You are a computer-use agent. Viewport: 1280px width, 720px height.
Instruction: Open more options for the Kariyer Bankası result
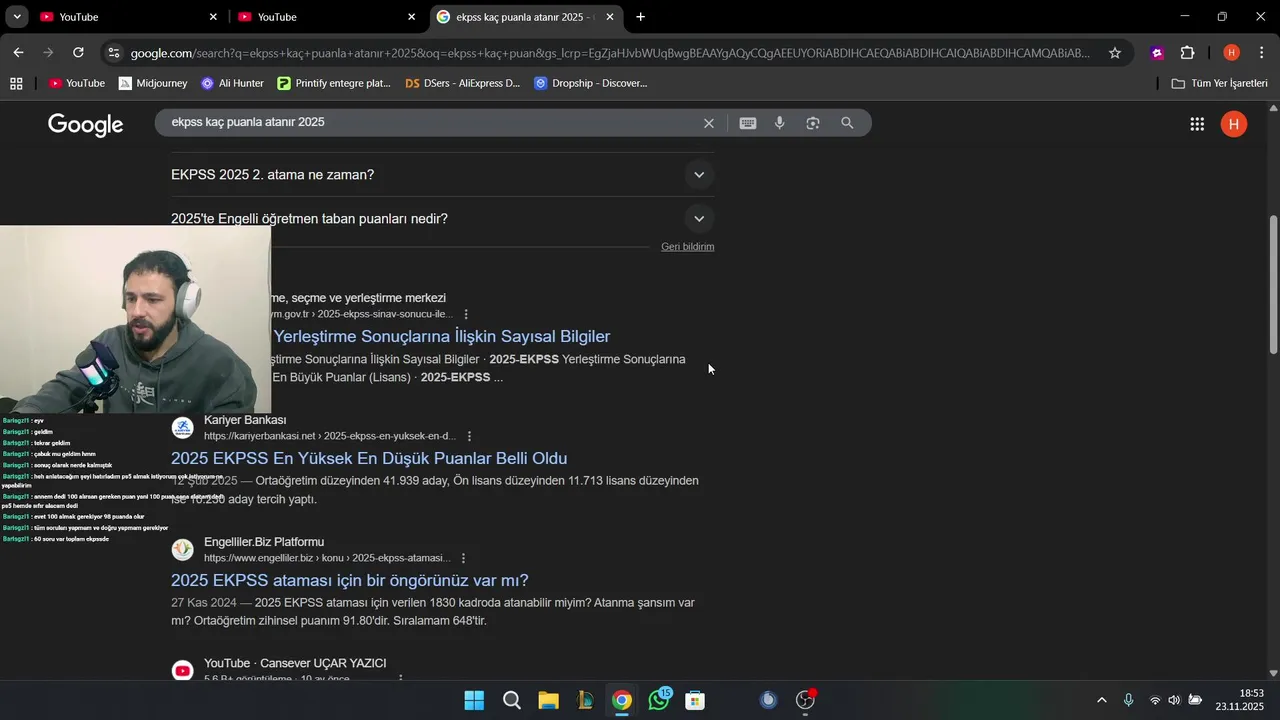click(469, 436)
